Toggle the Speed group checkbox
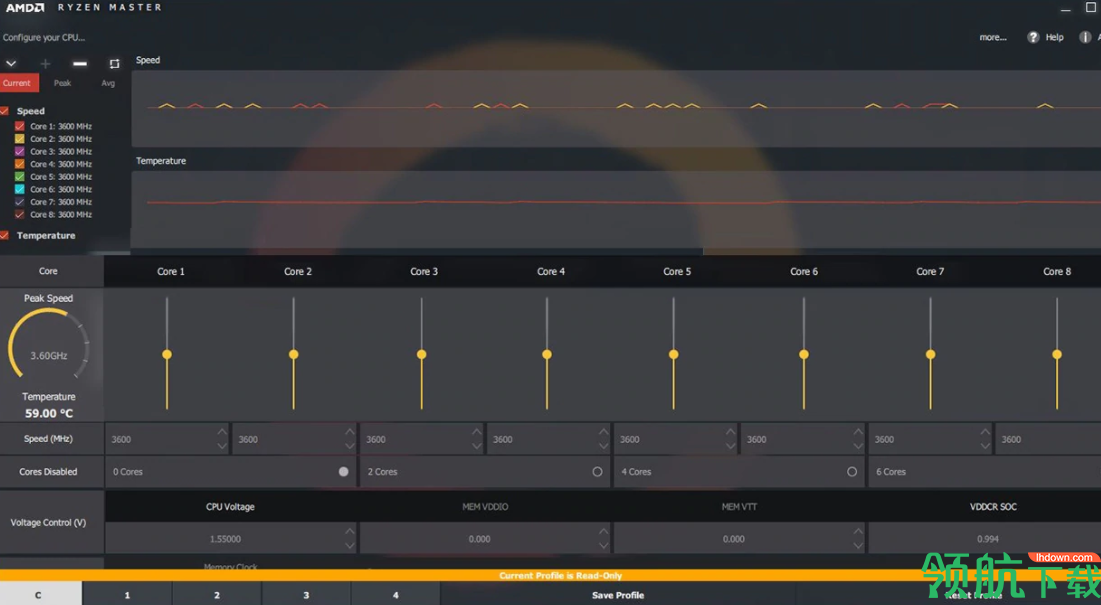 click(4, 111)
